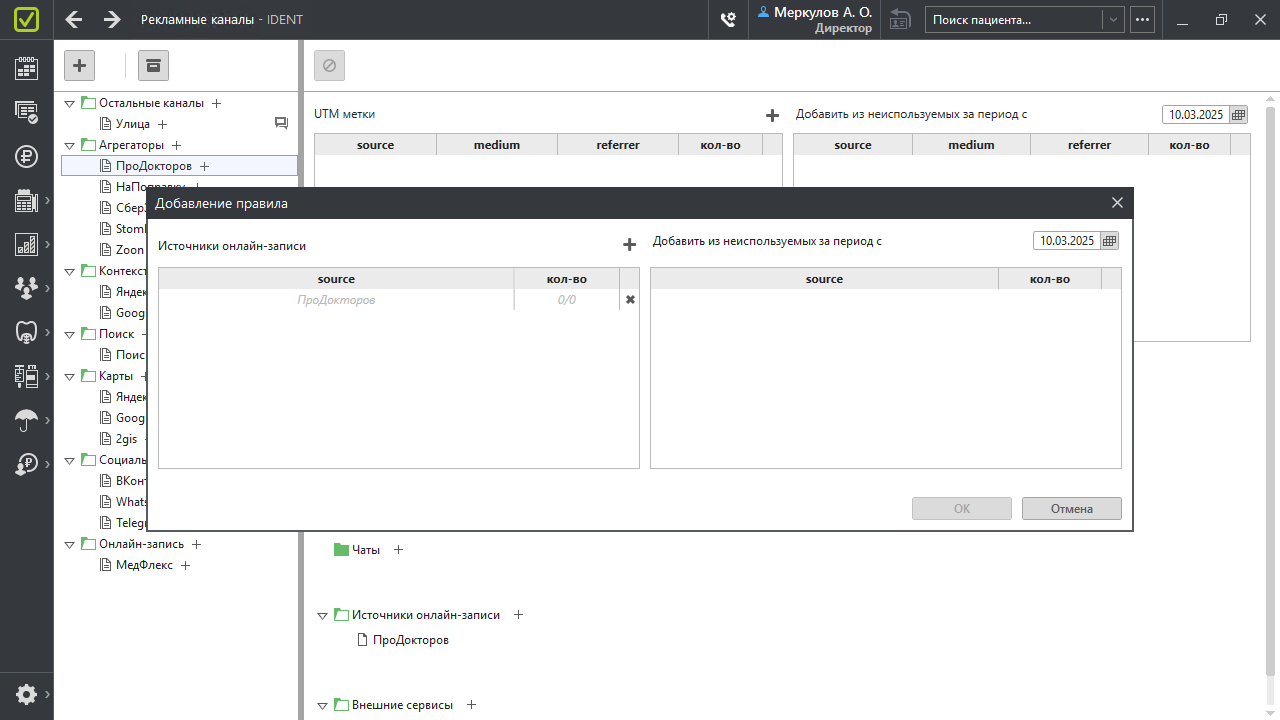Close the Добавление правила dialog
This screenshot has width=1280, height=720.
coord(1117,203)
